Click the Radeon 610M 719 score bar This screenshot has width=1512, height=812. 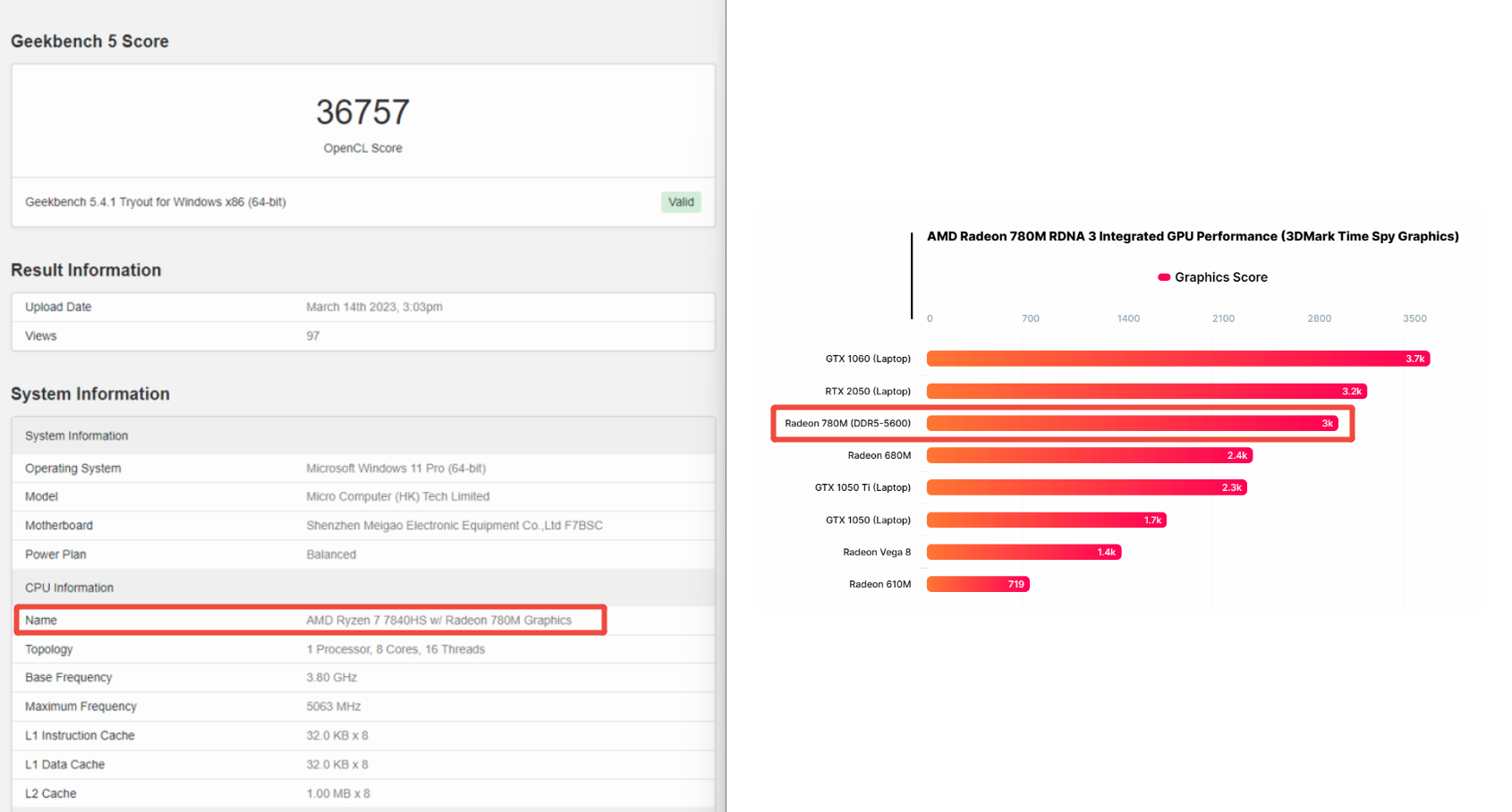pyautogui.click(x=978, y=584)
